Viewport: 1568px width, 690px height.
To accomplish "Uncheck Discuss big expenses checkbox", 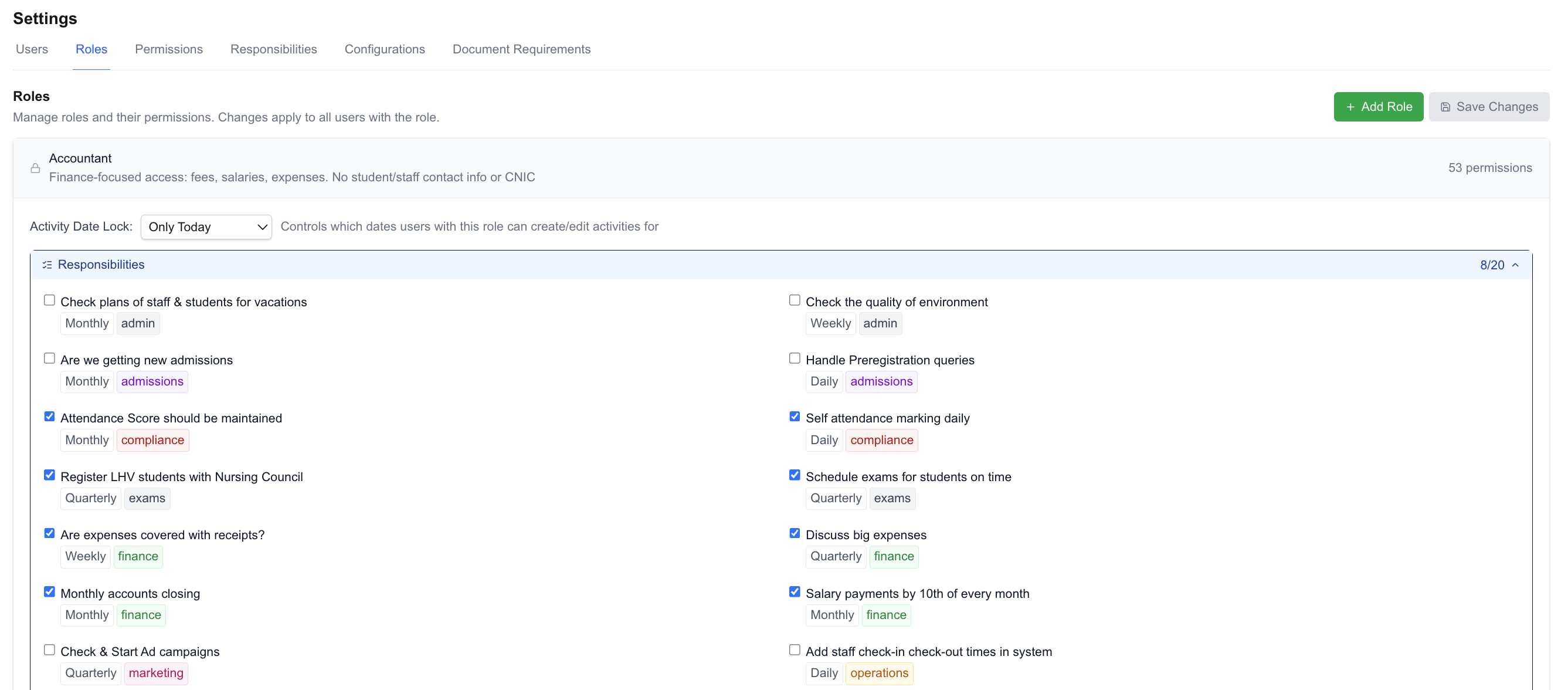I will click(x=795, y=533).
